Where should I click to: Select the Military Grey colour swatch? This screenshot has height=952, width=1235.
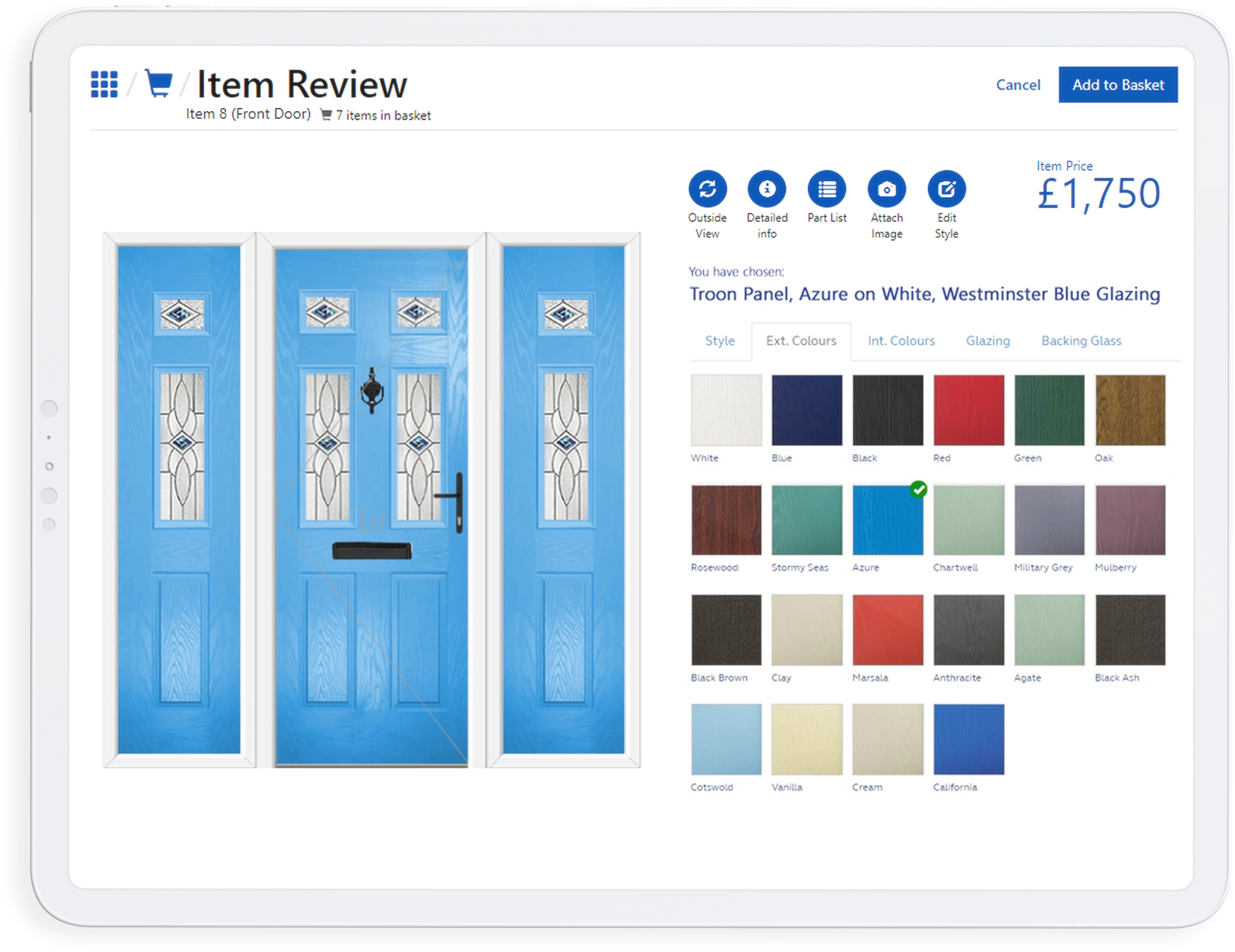point(1049,519)
